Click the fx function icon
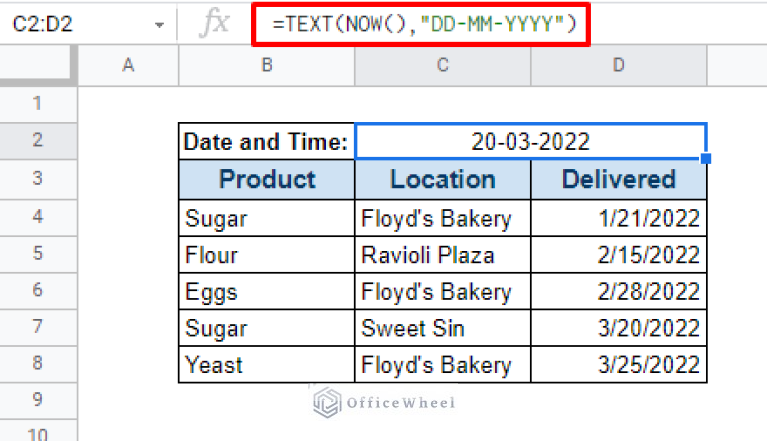This screenshot has height=441, width=767. [x=214, y=23]
